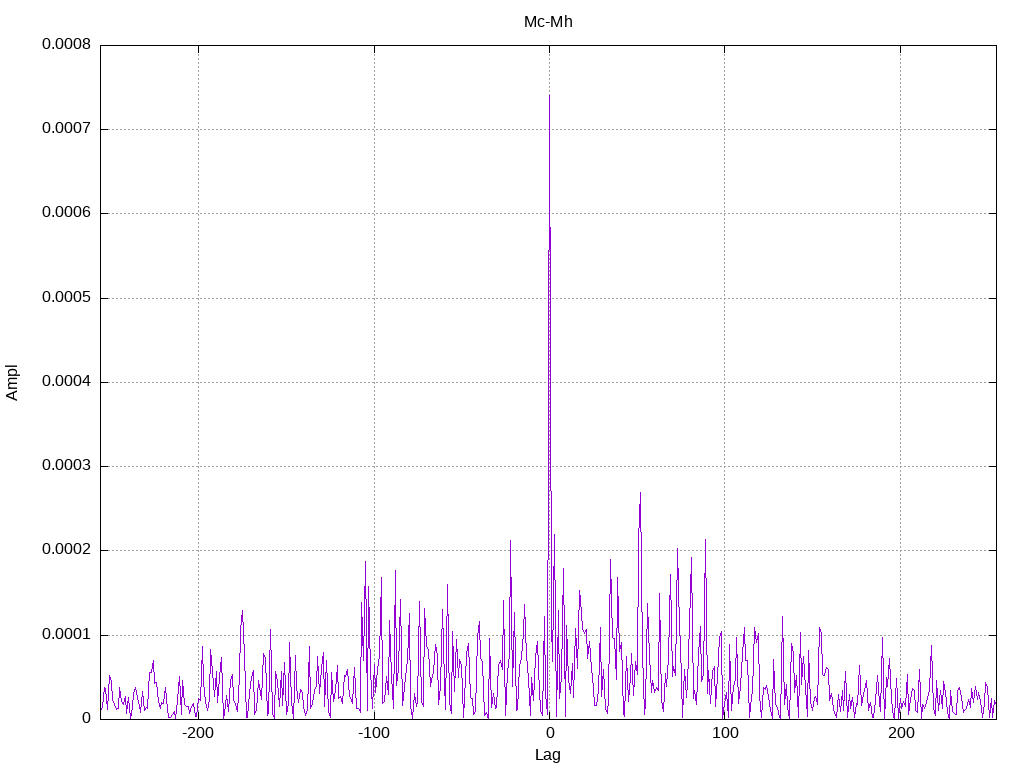The image size is (1024, 768).
Task: Click the top of the peak near lag -105
Action: point(365,561)
